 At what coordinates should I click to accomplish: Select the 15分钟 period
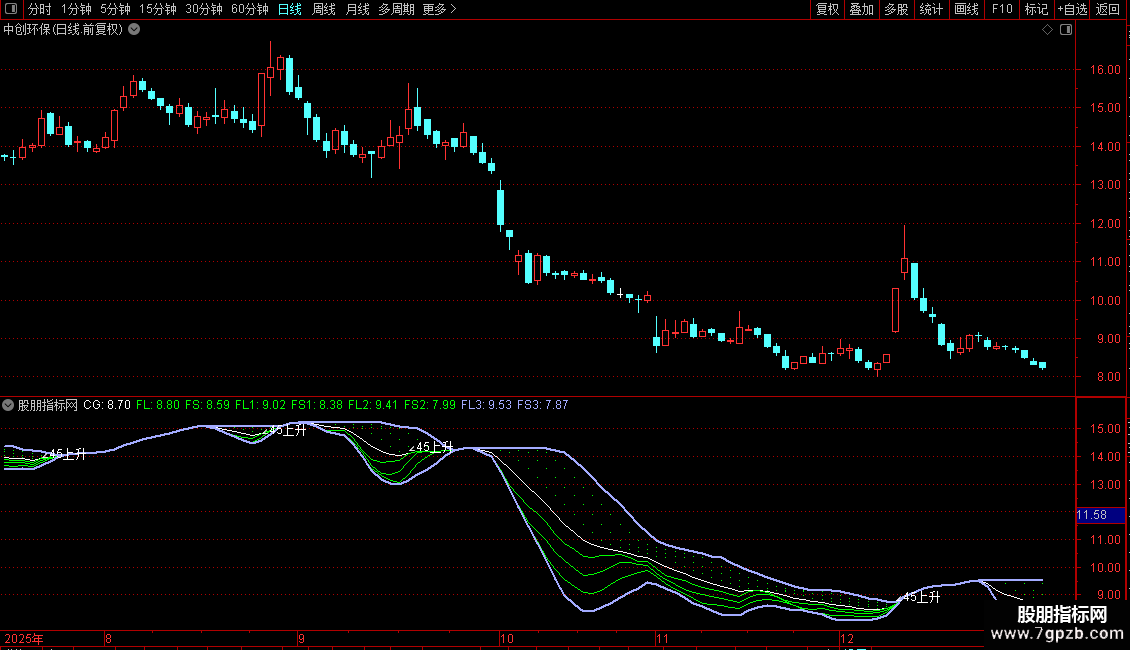click(x=157, y=9)
